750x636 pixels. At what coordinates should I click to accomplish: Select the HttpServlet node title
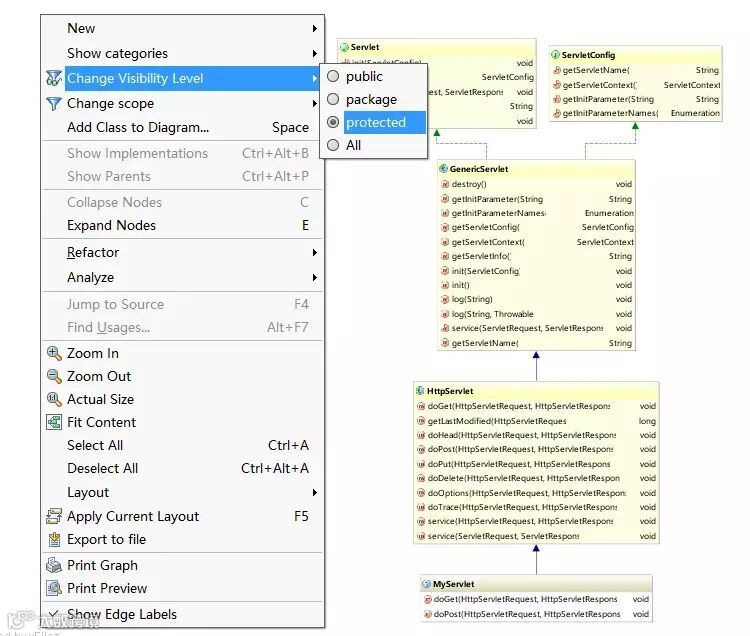(450, 391)
